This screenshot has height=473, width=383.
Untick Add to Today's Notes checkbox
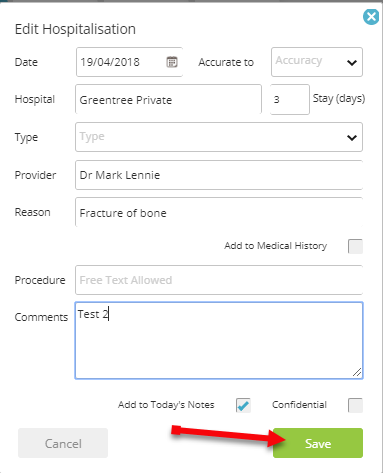(243, 405)
